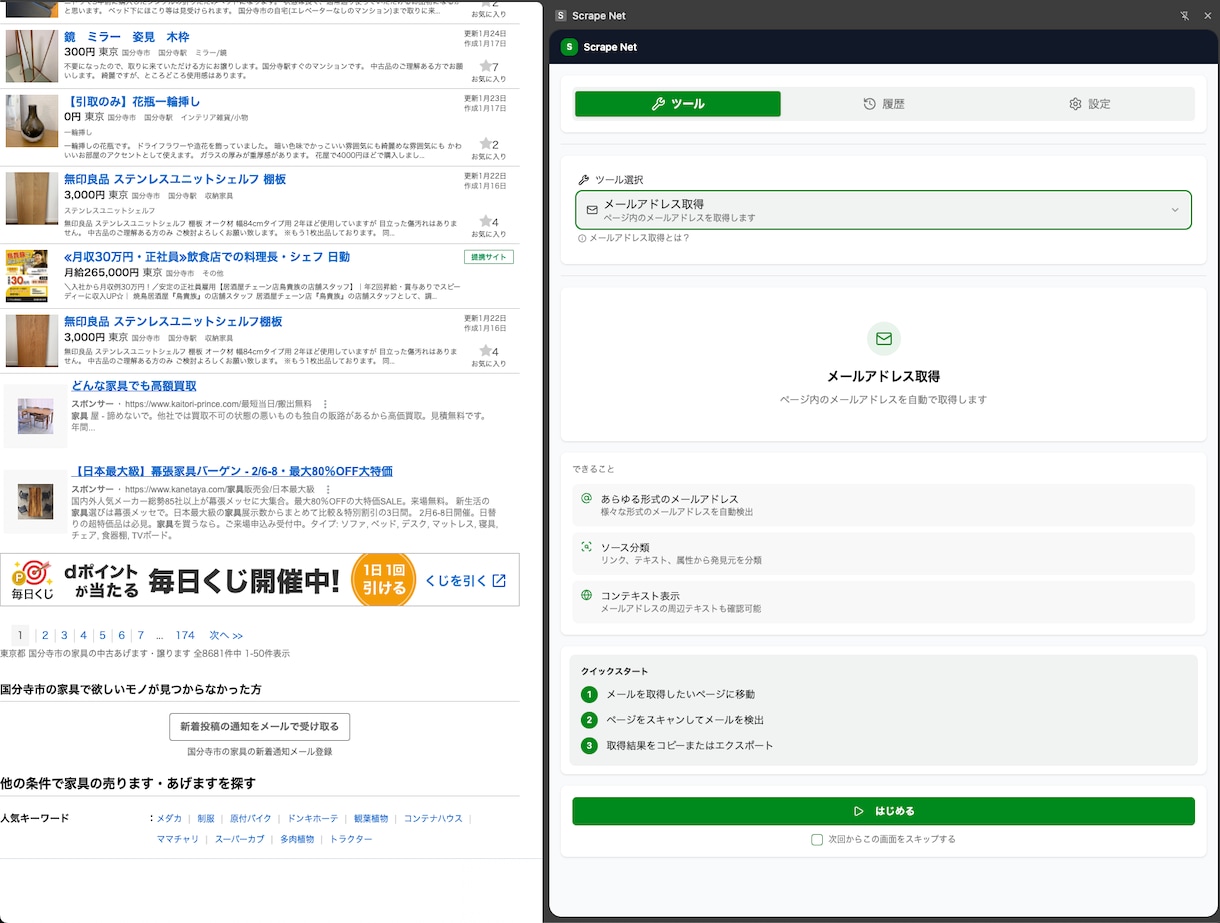Expand the メールアドレス取得 tool dropdown
Image resolution: width=1220 pixels, height=923 pixels.
point(884,210)
